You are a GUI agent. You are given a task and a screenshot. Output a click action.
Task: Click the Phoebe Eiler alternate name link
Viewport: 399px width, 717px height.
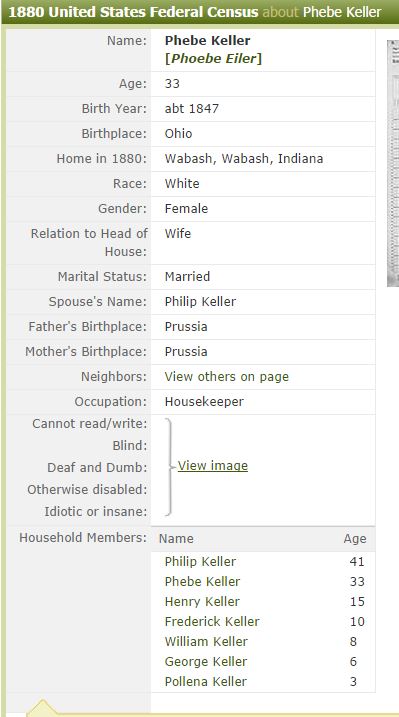coord(213,59)
